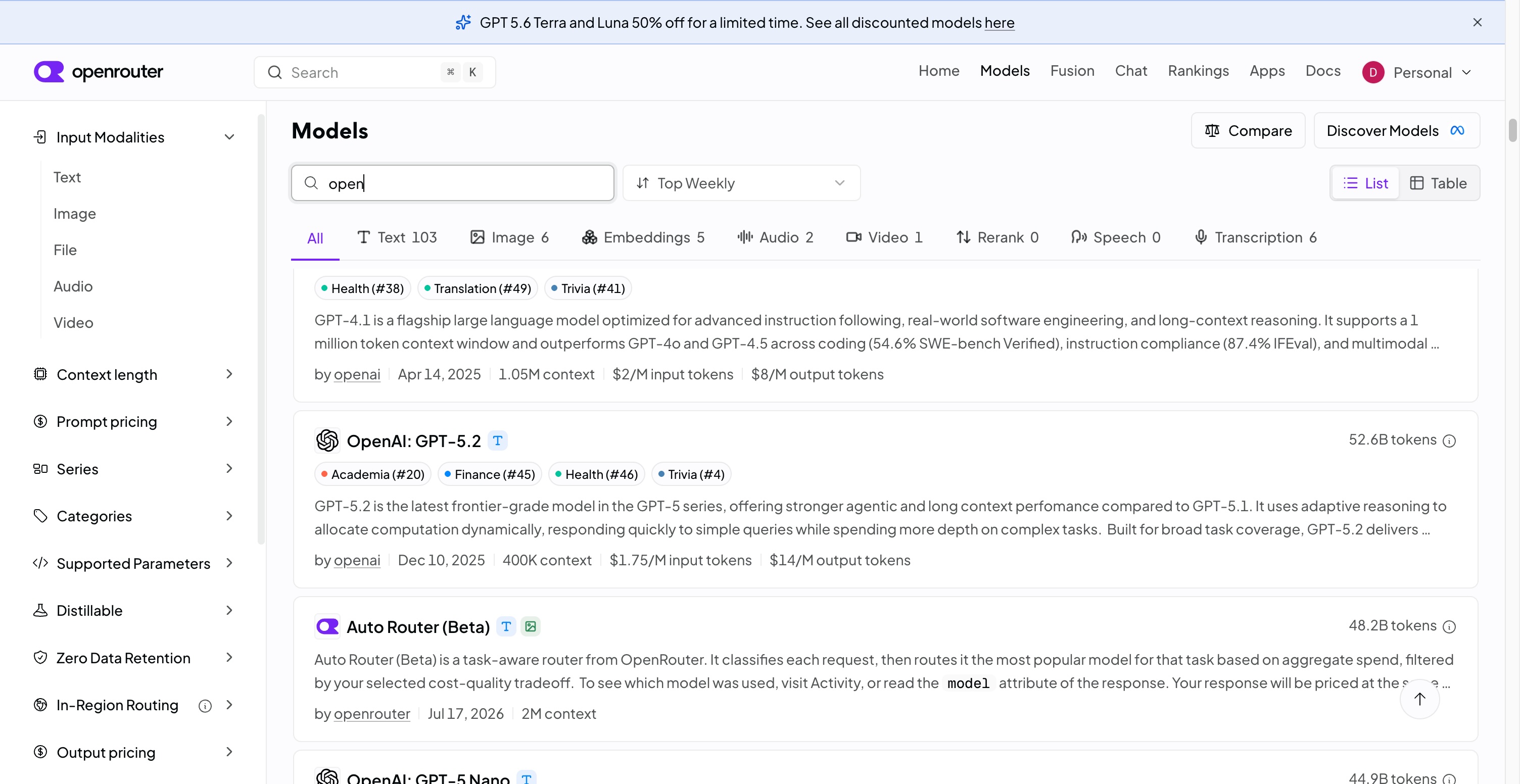Click the OpenAI logo beside GPT-5.2
1520x784 pixels.
[327, 440]
